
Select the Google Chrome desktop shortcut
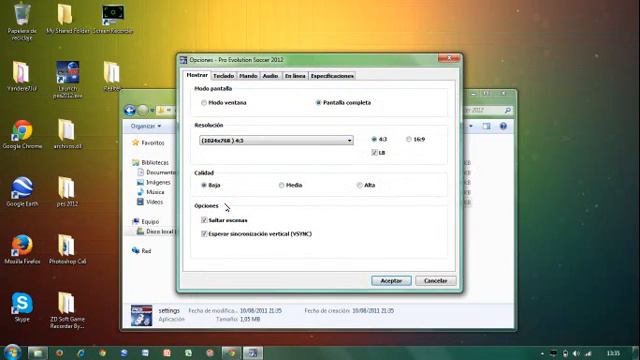tap(22, 134)
